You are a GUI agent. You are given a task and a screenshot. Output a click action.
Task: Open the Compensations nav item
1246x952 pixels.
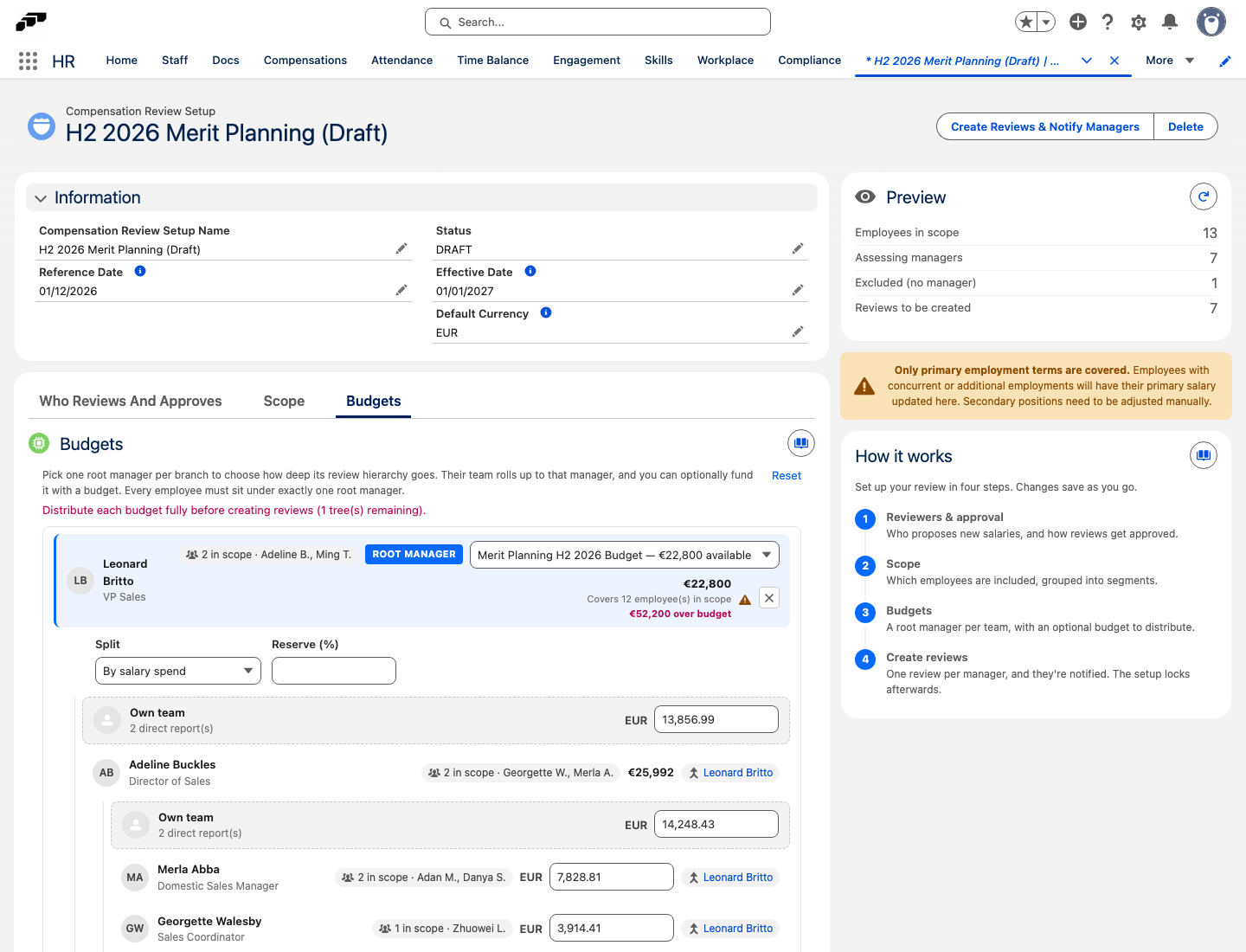(x=305, y=61)
